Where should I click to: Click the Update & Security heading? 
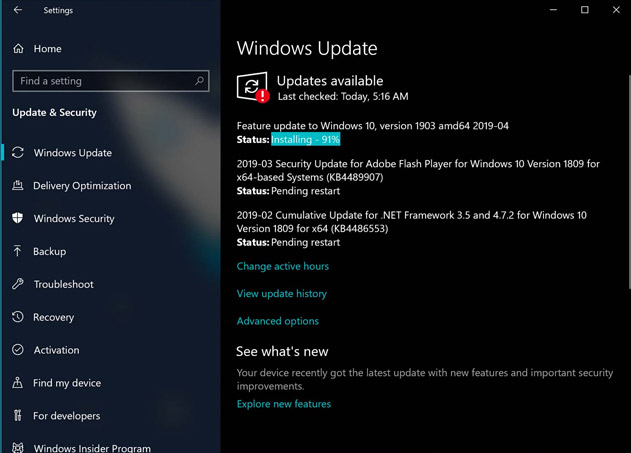coord(54,113)
